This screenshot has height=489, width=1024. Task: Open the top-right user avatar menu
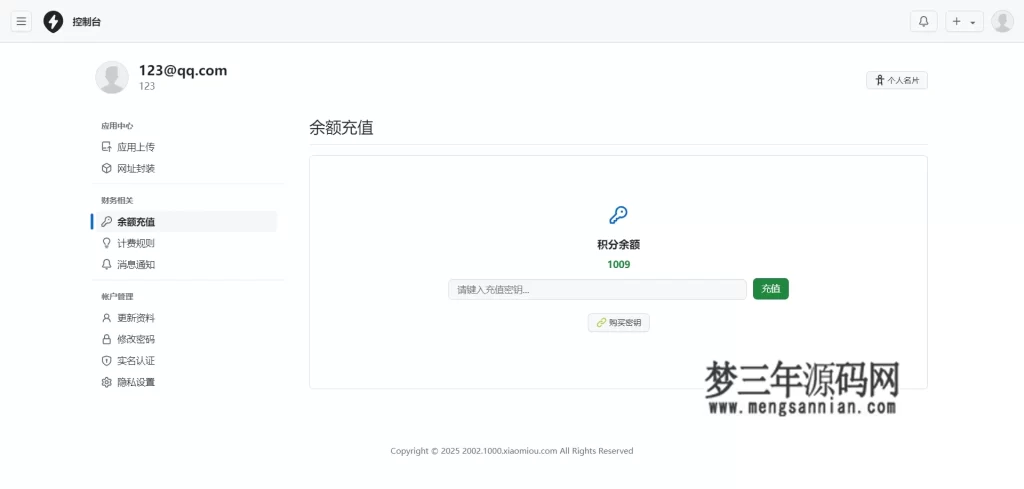click(x=1002, y=22)
